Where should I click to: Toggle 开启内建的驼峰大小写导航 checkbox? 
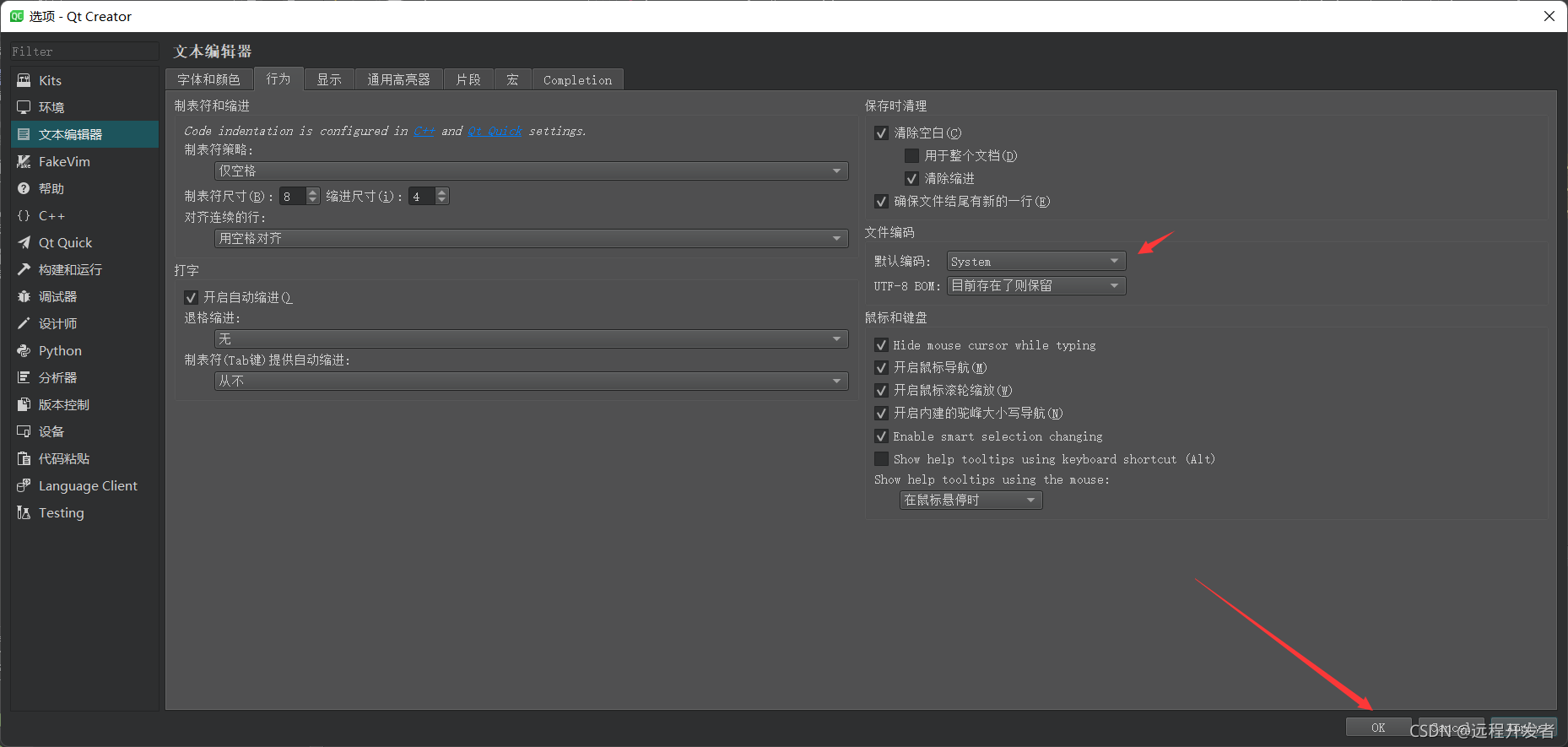point(881,414)
